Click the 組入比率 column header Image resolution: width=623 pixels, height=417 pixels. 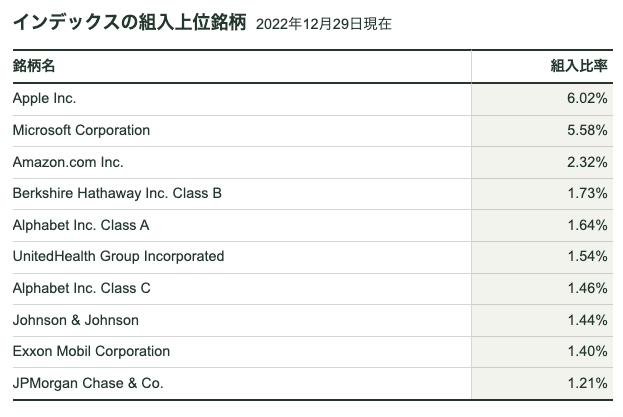(x=579, y=66)
